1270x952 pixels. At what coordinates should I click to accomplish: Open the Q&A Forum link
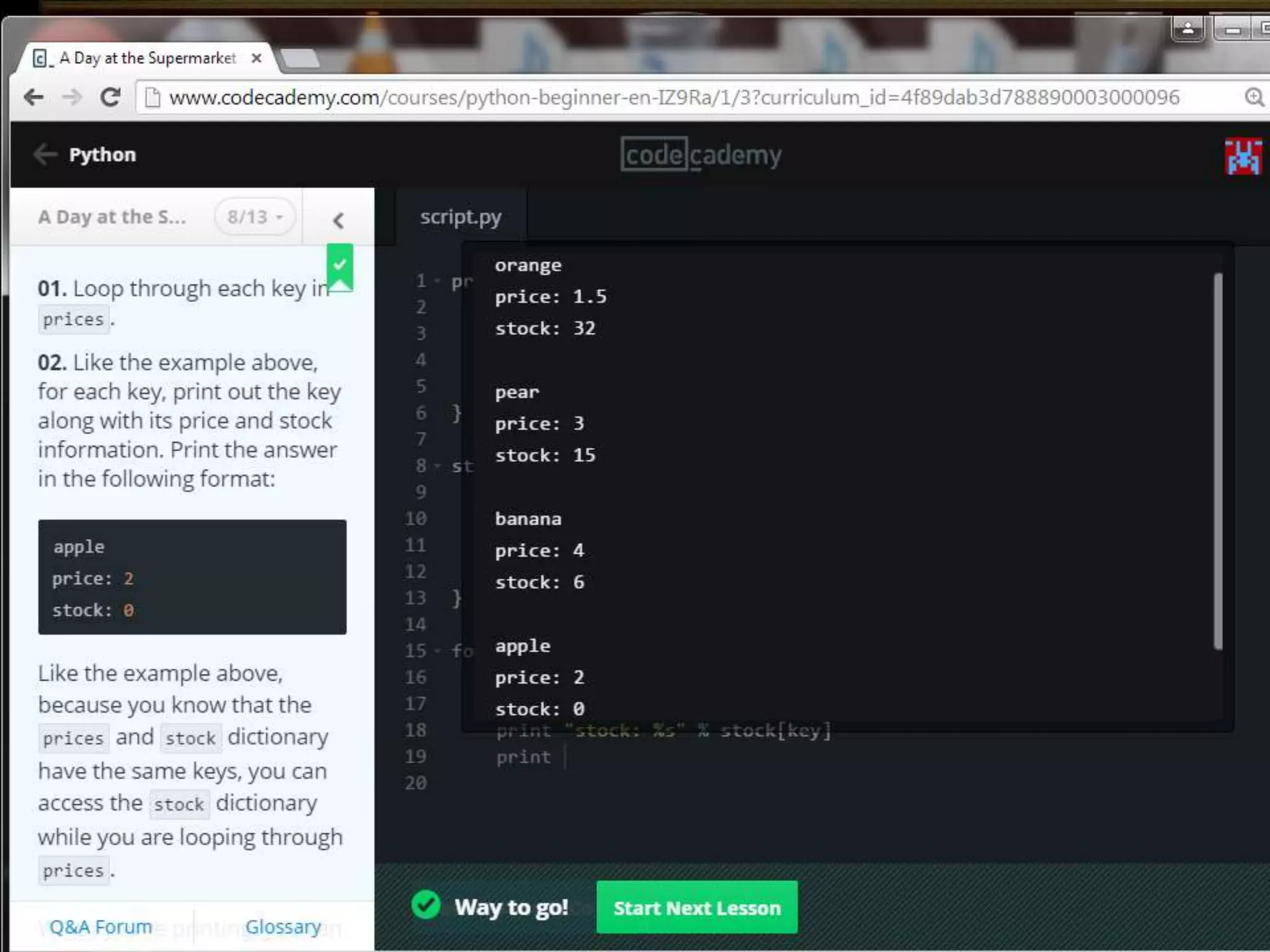click(x=101, y=927)
